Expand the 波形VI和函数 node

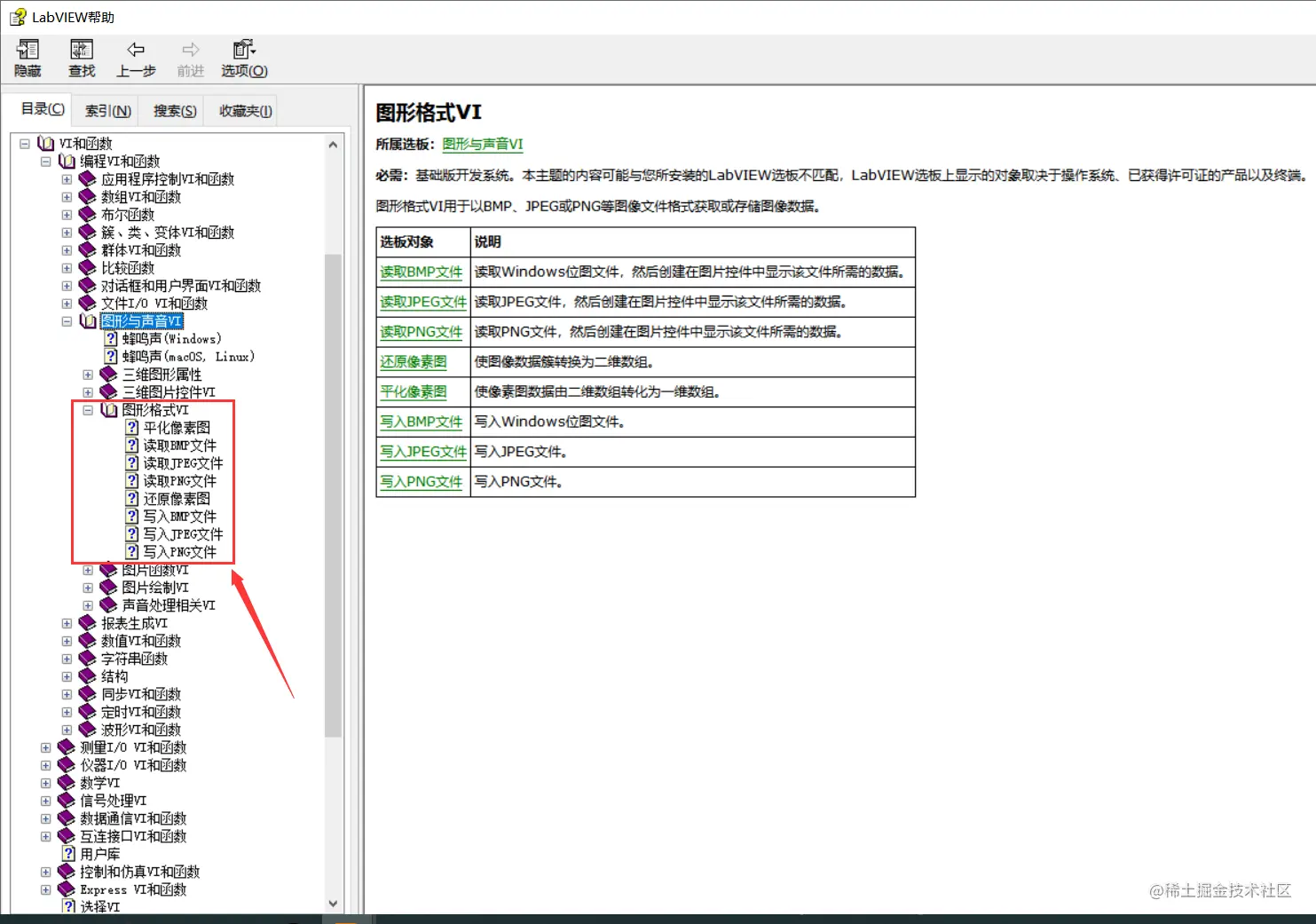[x=67, y=730]
